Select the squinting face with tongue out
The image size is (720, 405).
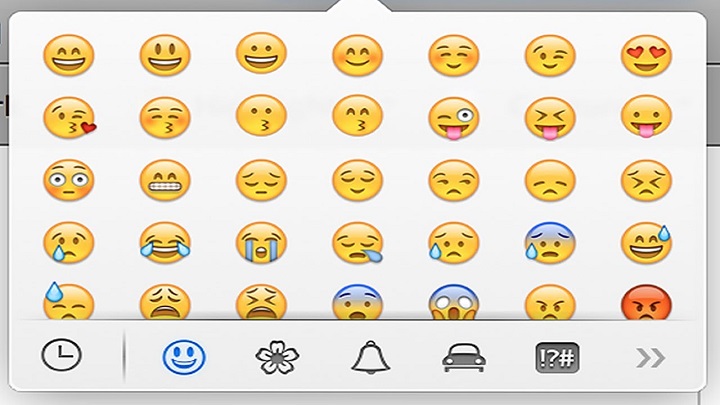click(550, 118)
